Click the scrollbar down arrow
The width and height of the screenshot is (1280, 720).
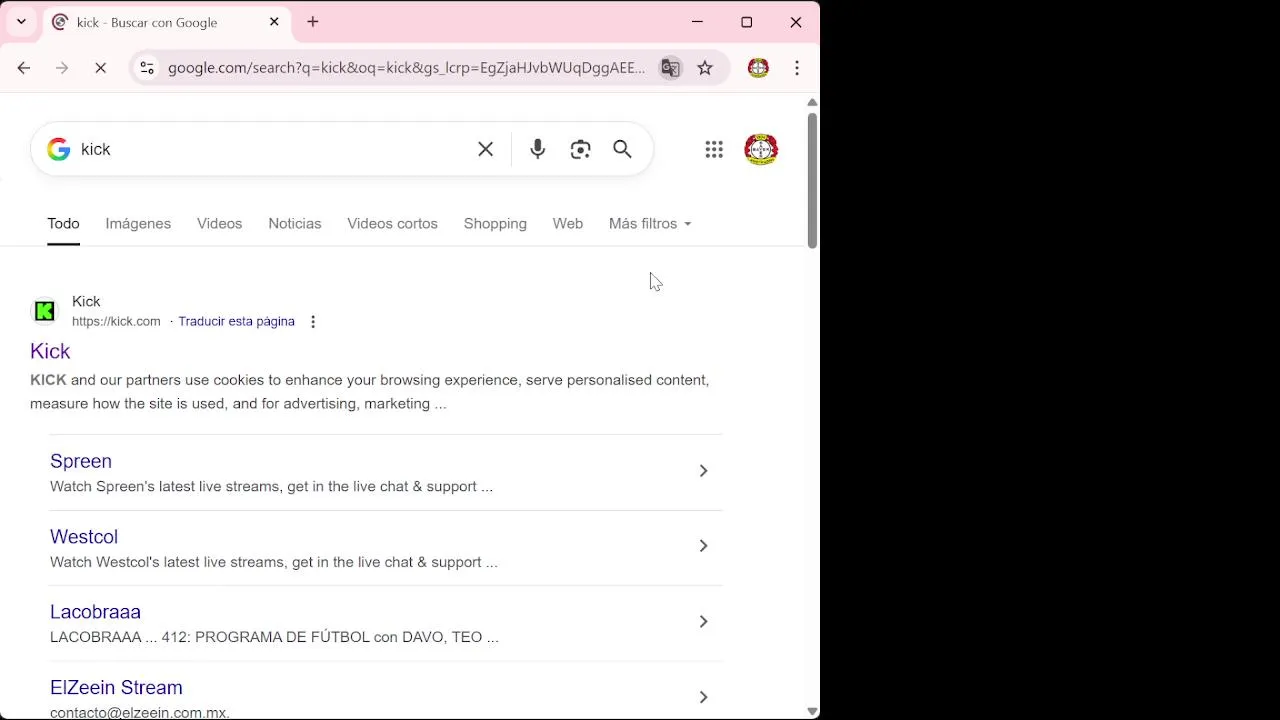coord(812,711)
